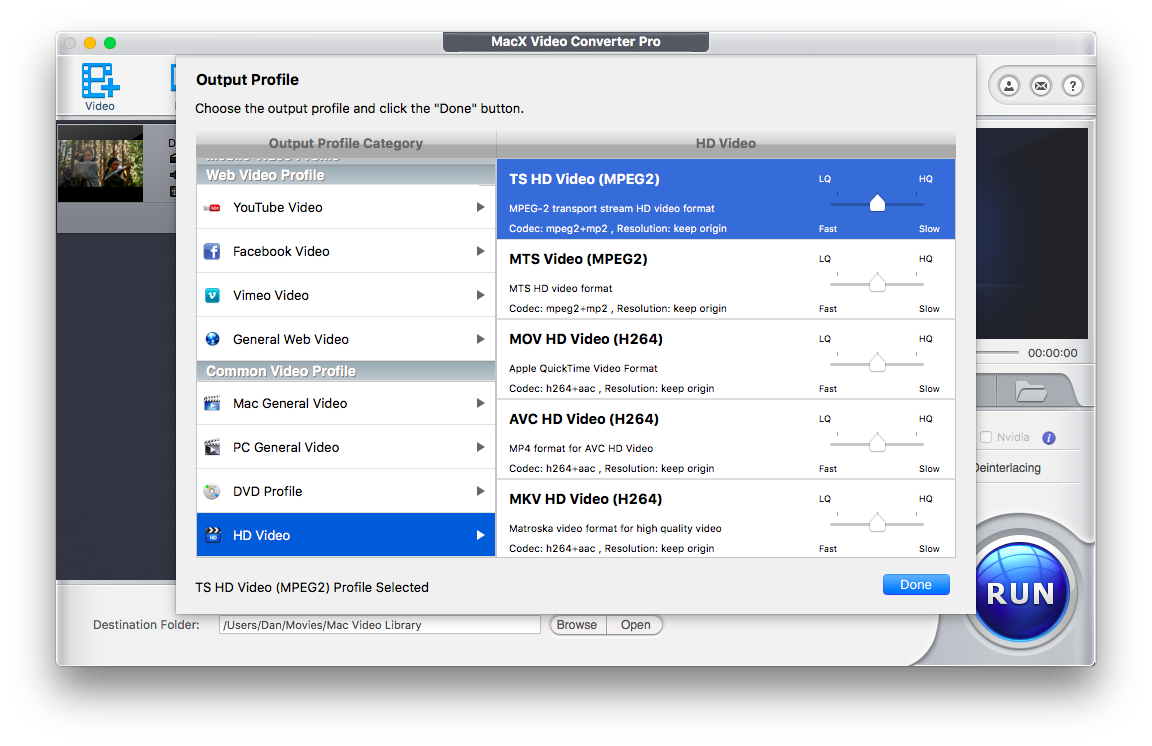This screenshot has width=1152, height=746.
Task: Expand DVD Profile submenu arrow
Action: click(x=480, y=491)
